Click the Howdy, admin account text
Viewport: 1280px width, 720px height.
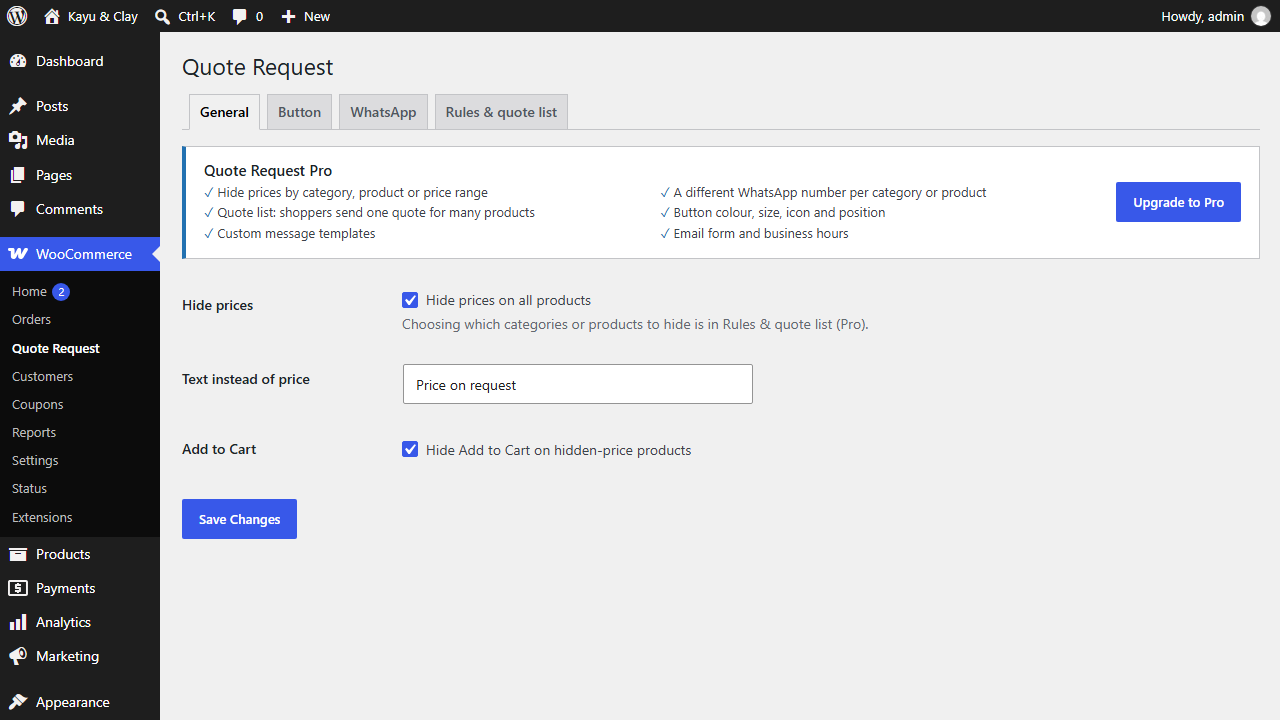click(x=1202, y=16)
